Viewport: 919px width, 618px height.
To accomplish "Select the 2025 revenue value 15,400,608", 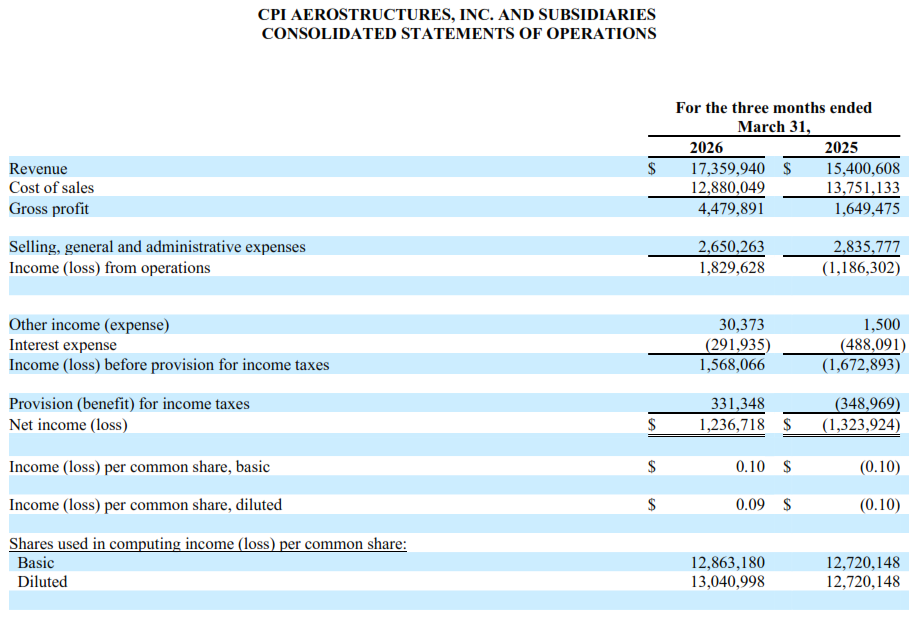I will 863,169.
